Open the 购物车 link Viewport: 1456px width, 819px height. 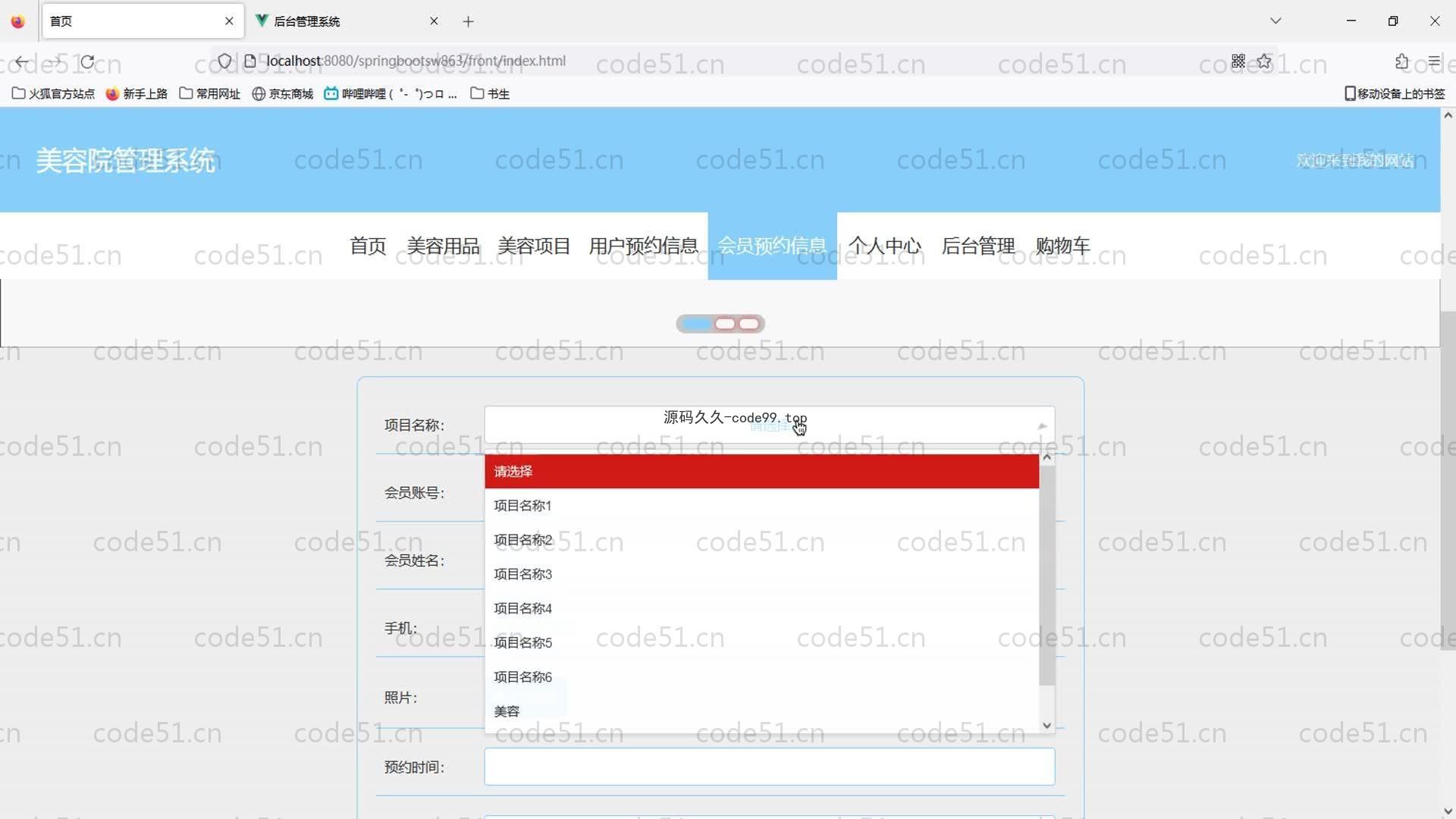point(1062,246)
